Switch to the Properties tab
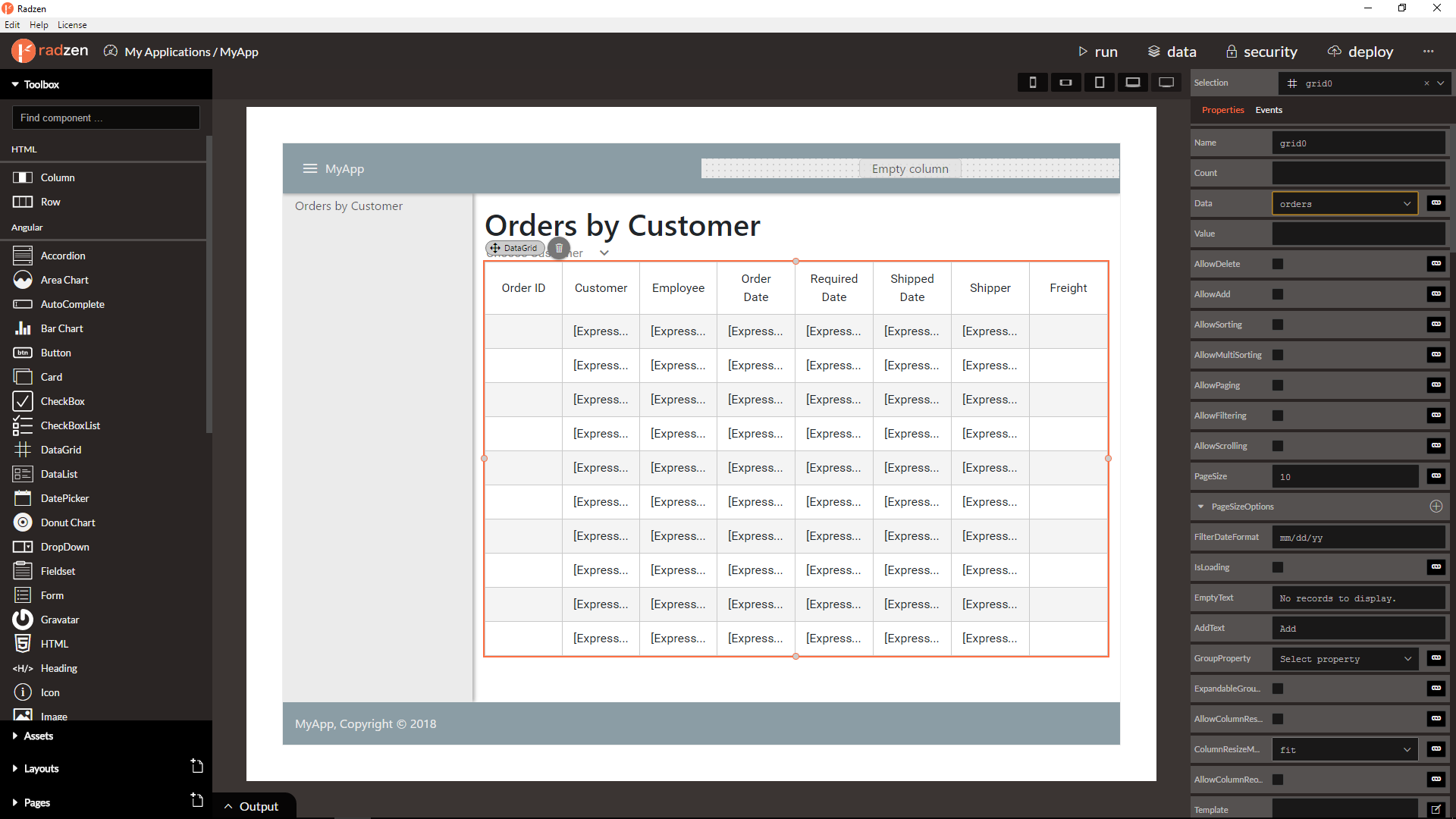This screenshot has width=1456, height=819. (x=1222, y=110)
